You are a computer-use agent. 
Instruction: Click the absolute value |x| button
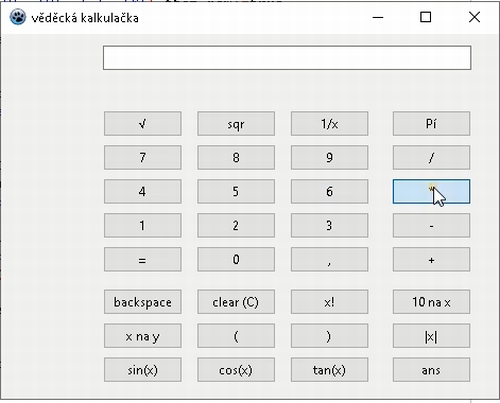tap(431, 336)
